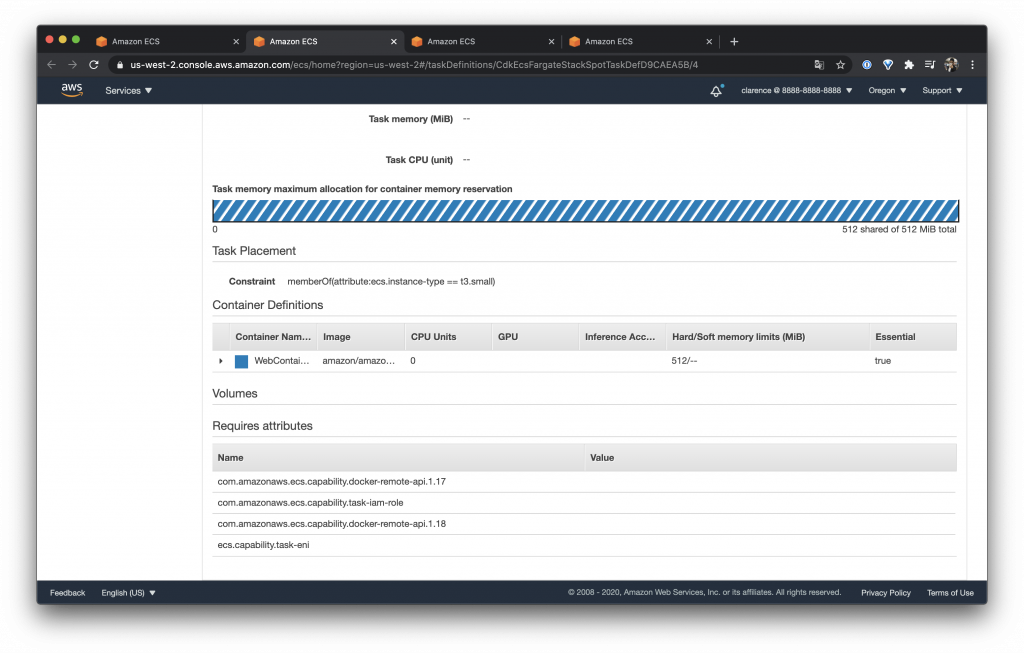Screen dimensions: 1024x653
Task: Click the docker-remote-api.1.18 attribute row
Action: click(584, 524)
